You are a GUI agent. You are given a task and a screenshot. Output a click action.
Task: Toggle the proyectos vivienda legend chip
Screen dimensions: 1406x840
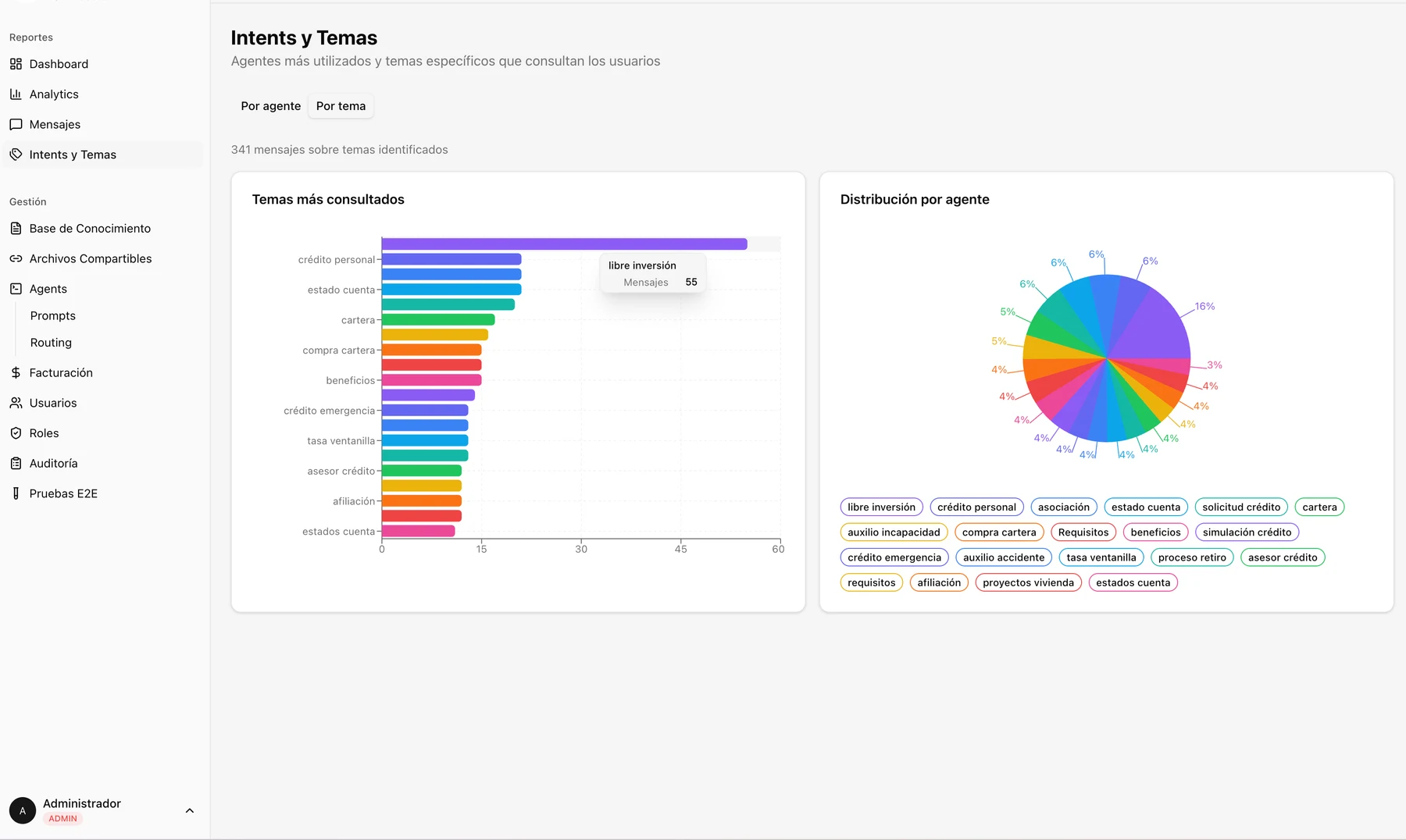point(1028,582)
